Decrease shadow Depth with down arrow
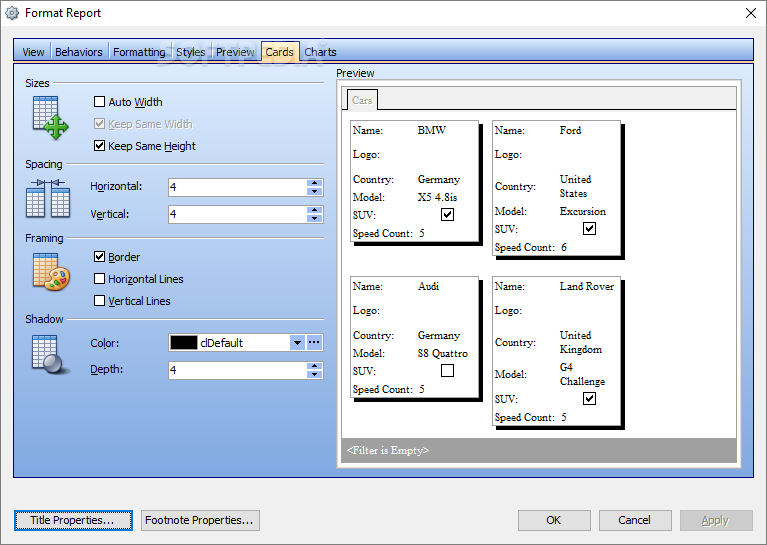Screen dimensions: 767x545 [x=315, y=375]
